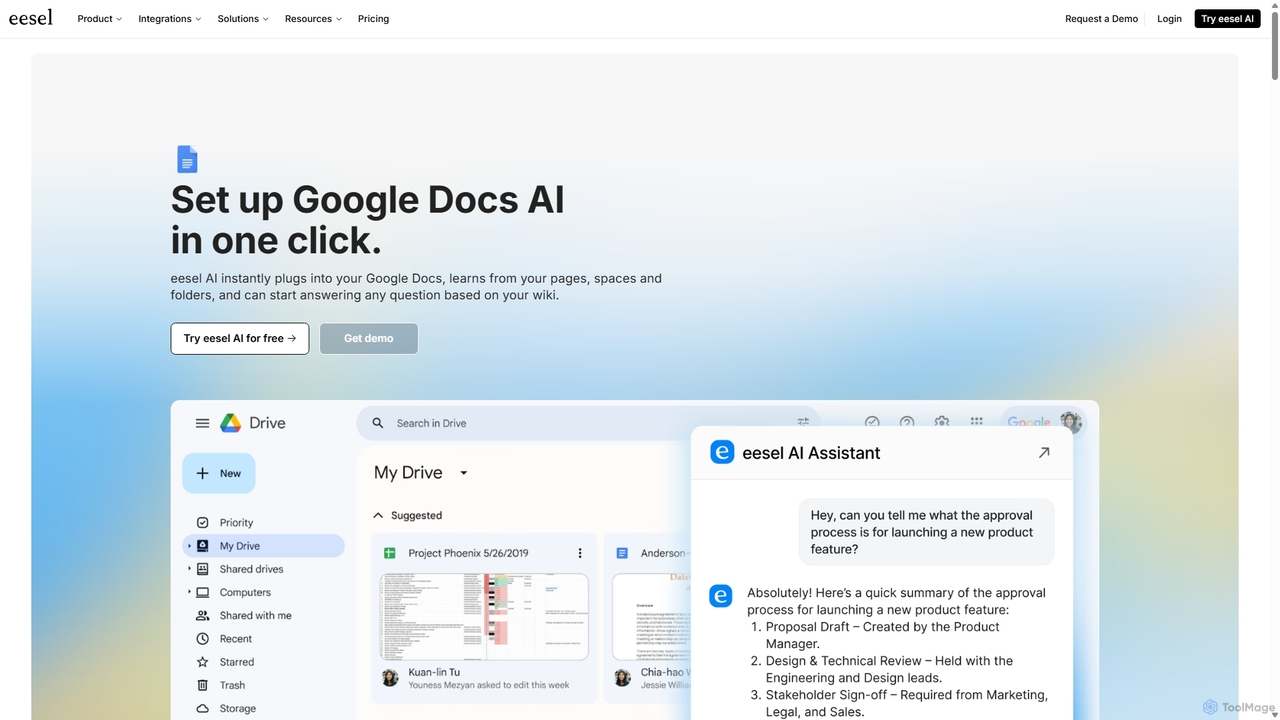Screen dimensions: 1280x720
Task: Click the Starred star icon
Action: 203,662
